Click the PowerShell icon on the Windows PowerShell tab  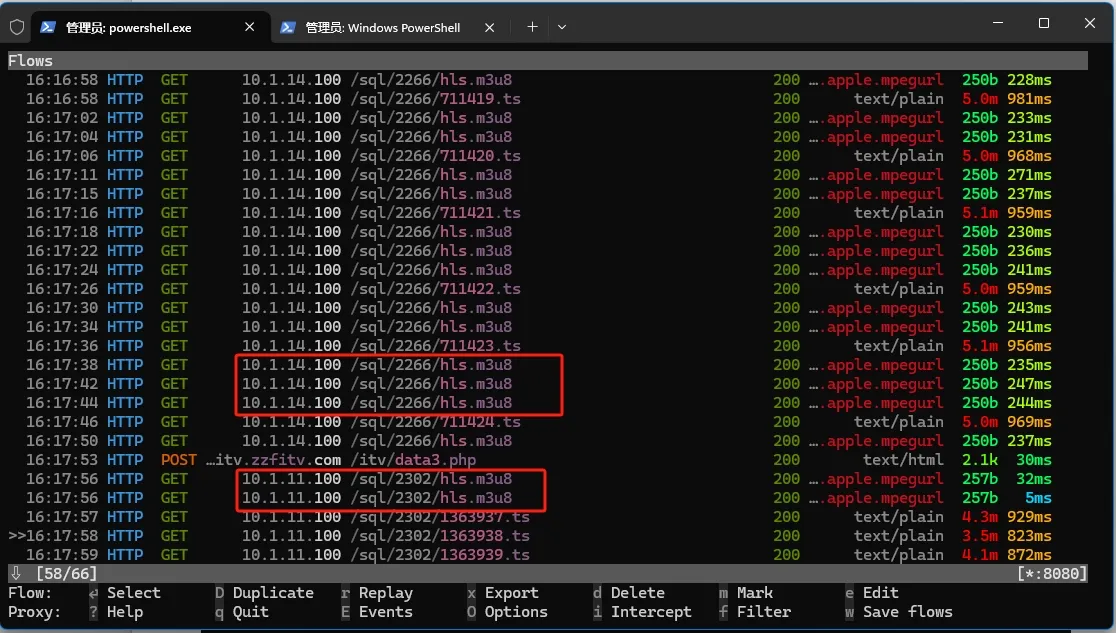287,27
